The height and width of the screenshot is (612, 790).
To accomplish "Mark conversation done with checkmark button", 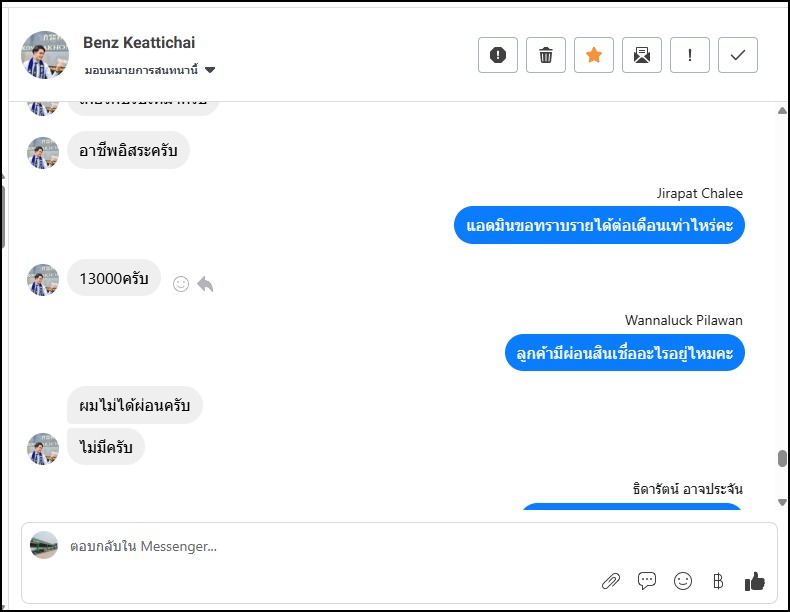I will click(x=738, y=55).
